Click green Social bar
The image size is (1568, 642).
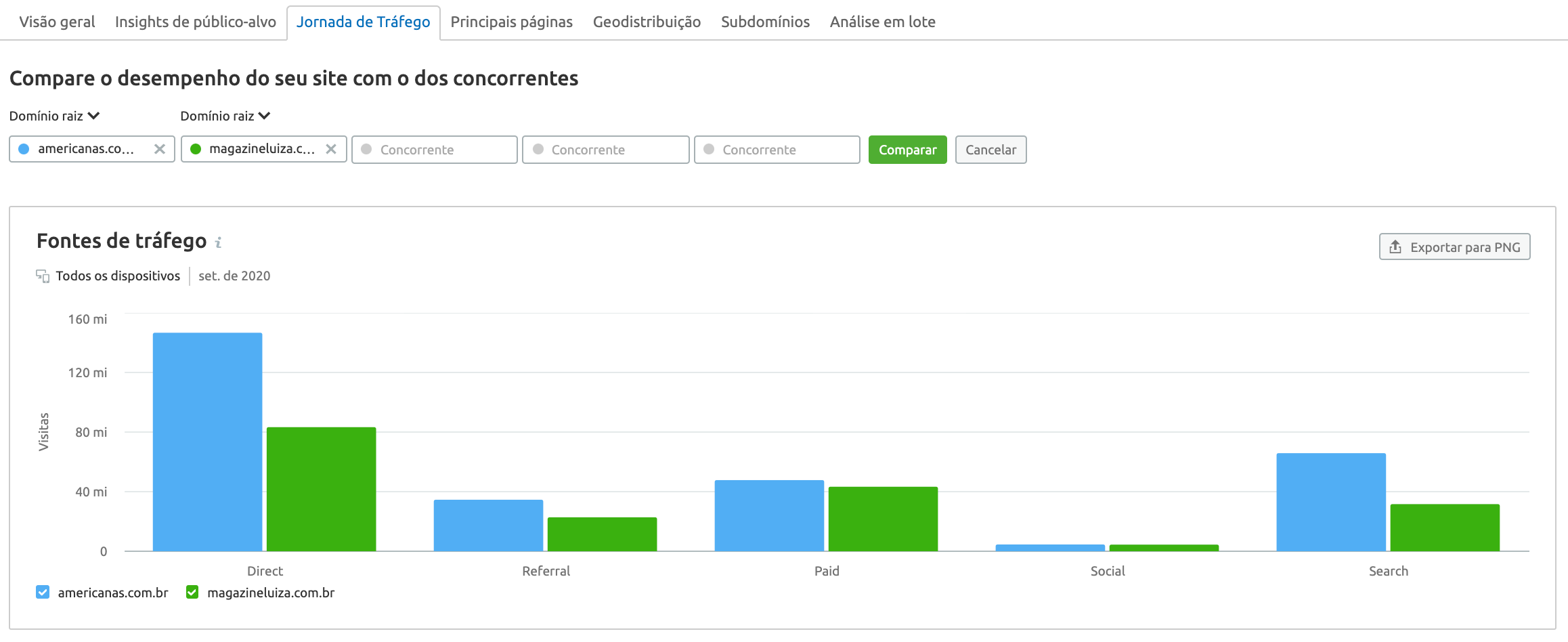pos(1164,547)
